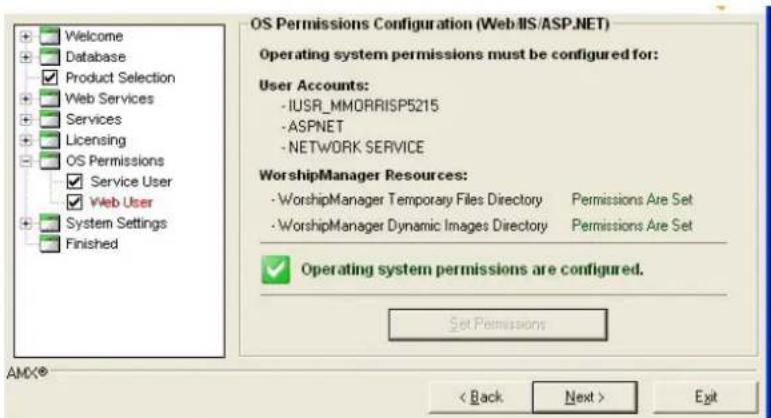Click Temporary Files 'Permissions Are Set' status
The height and width of the screenshot is (418, 771).
[632, 200]
